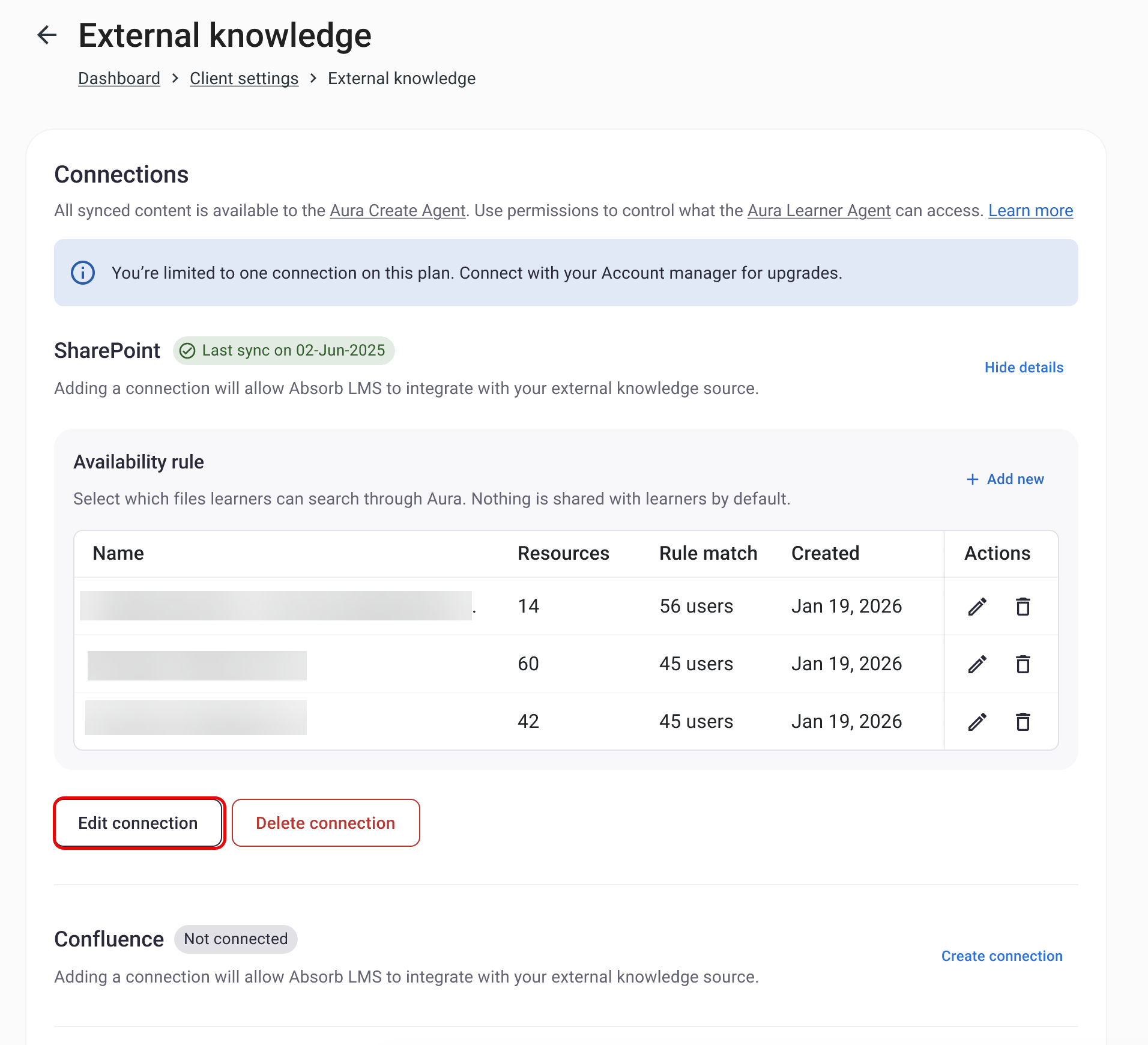Click the Not connected status badge
Viewport: 1148px width, 1045px height.
pyautogui.click(x=236, y=939)
